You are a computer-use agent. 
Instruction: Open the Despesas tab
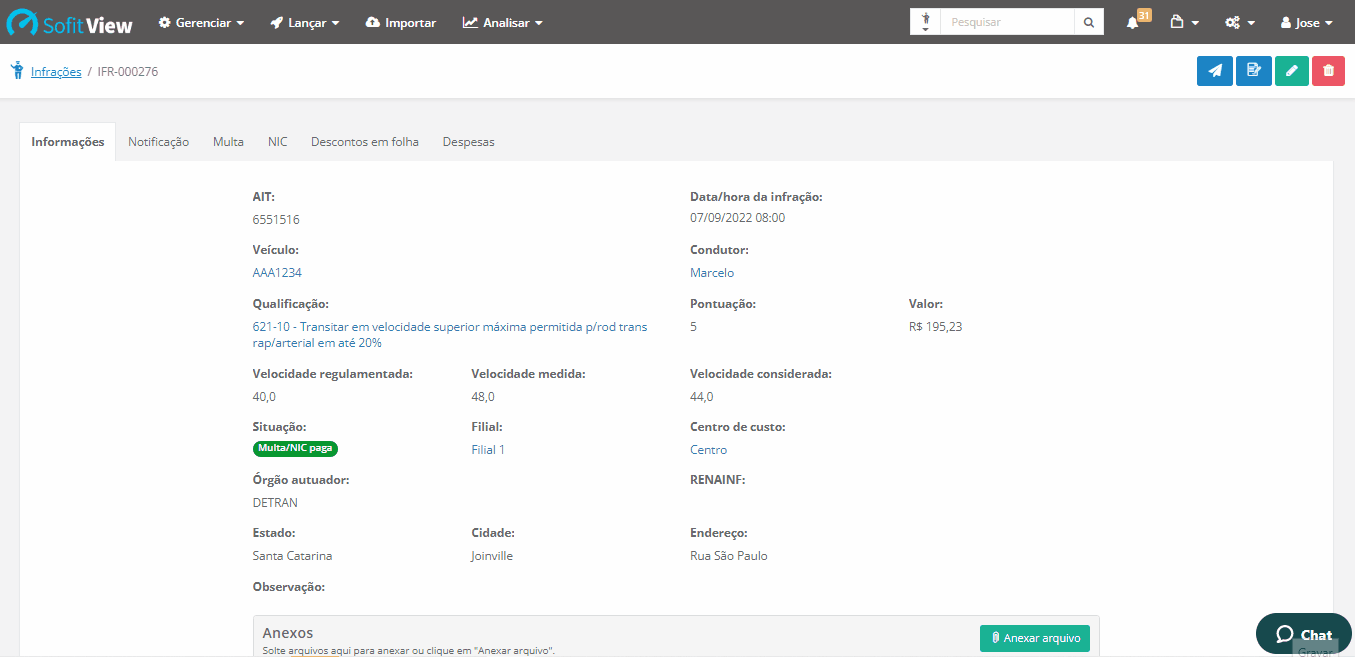click(x=468, y=142)
